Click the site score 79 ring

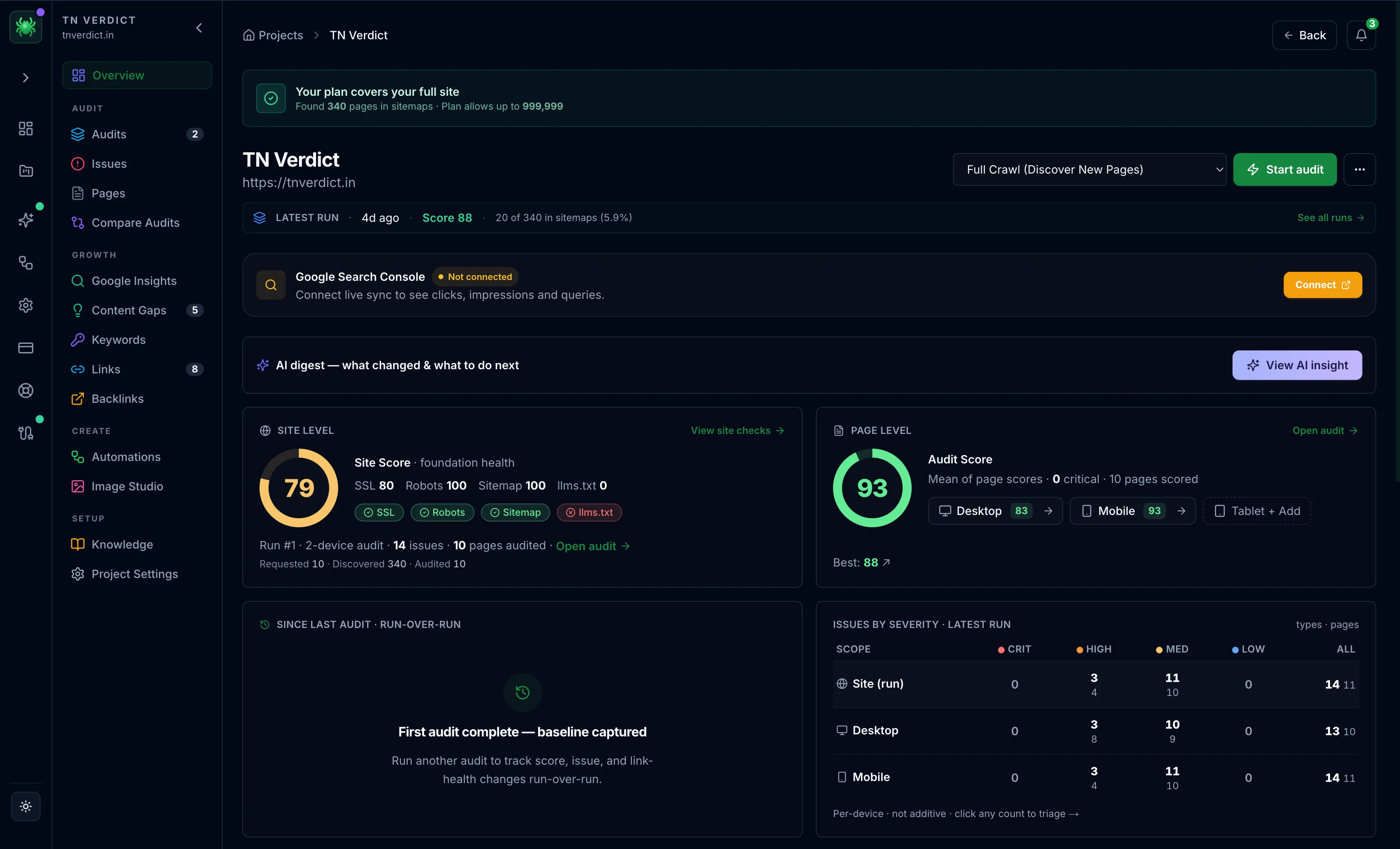tap(299, 488)
